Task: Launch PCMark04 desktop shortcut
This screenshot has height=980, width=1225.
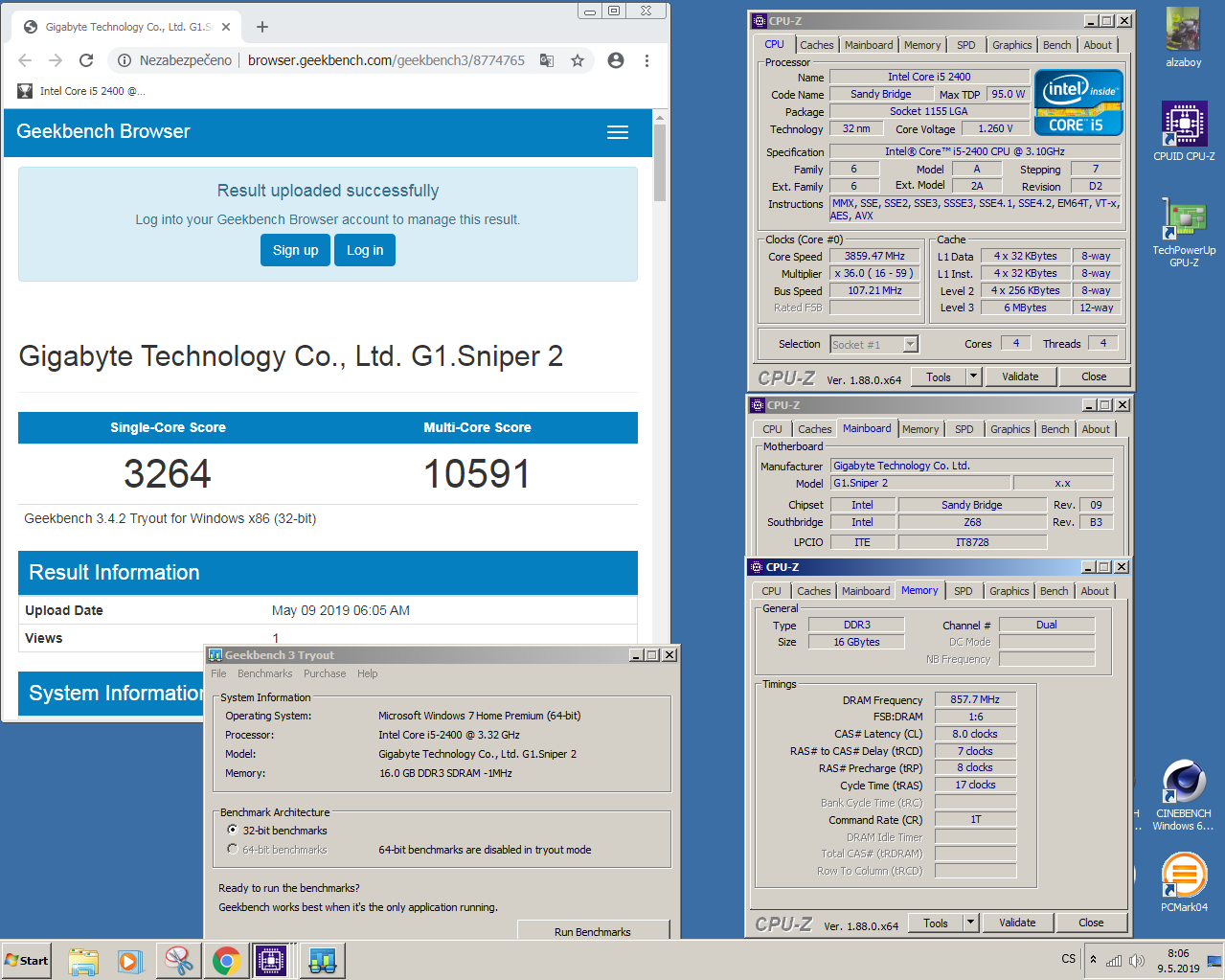Action: coord(1184,882)
